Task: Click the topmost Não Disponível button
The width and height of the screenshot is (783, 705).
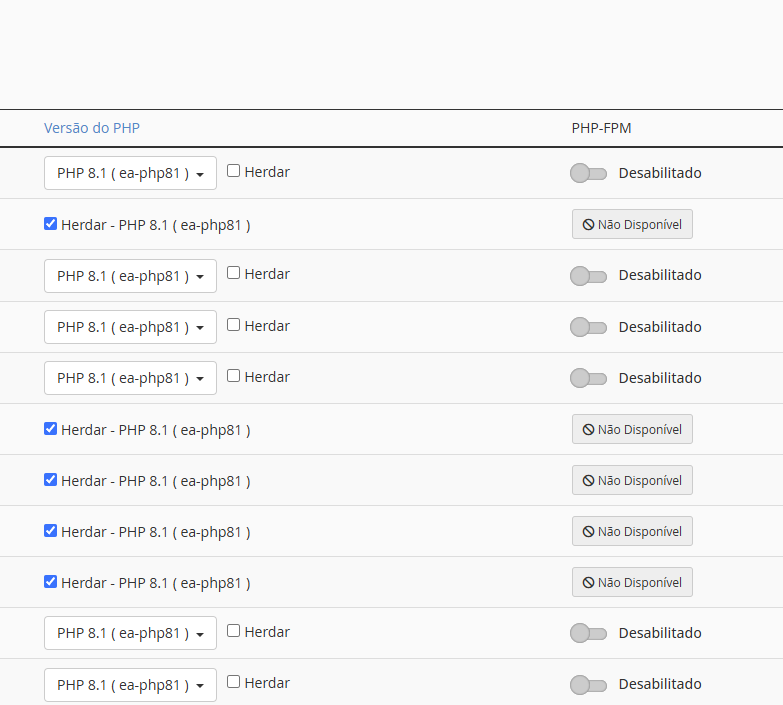Action: 632,224
